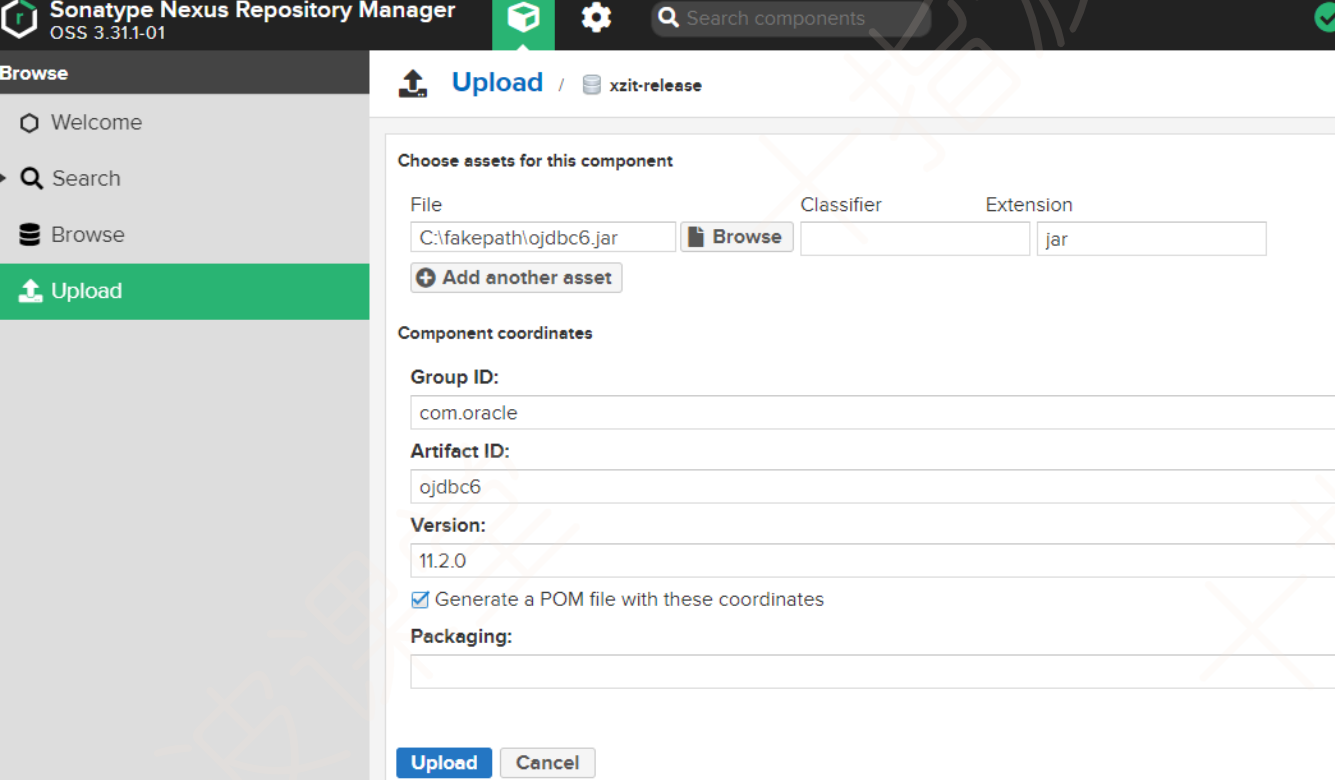The height and width of the screenshot is (780, 1335).
Task: Open the Welcome page in sidebar
Action: 184,123
